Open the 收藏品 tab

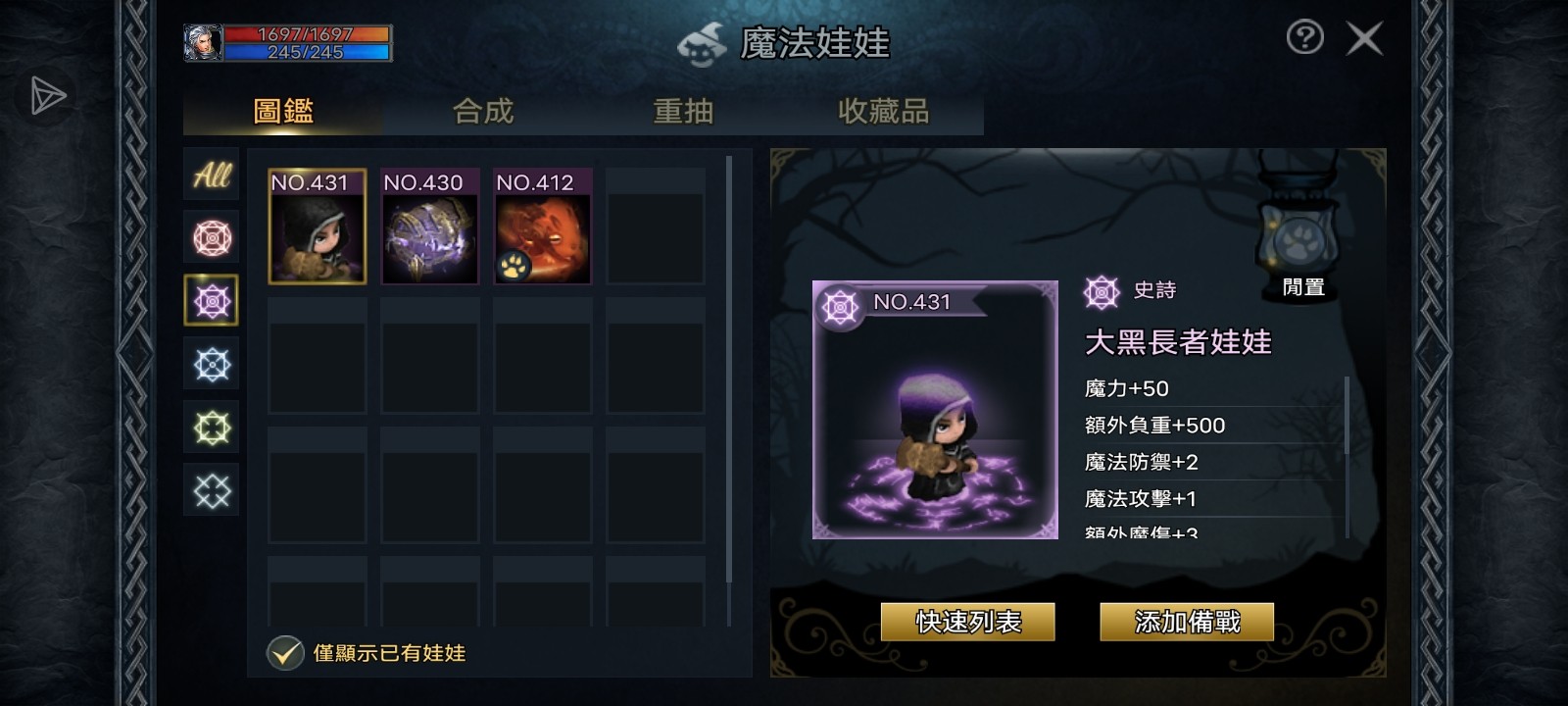coord(883,112)
